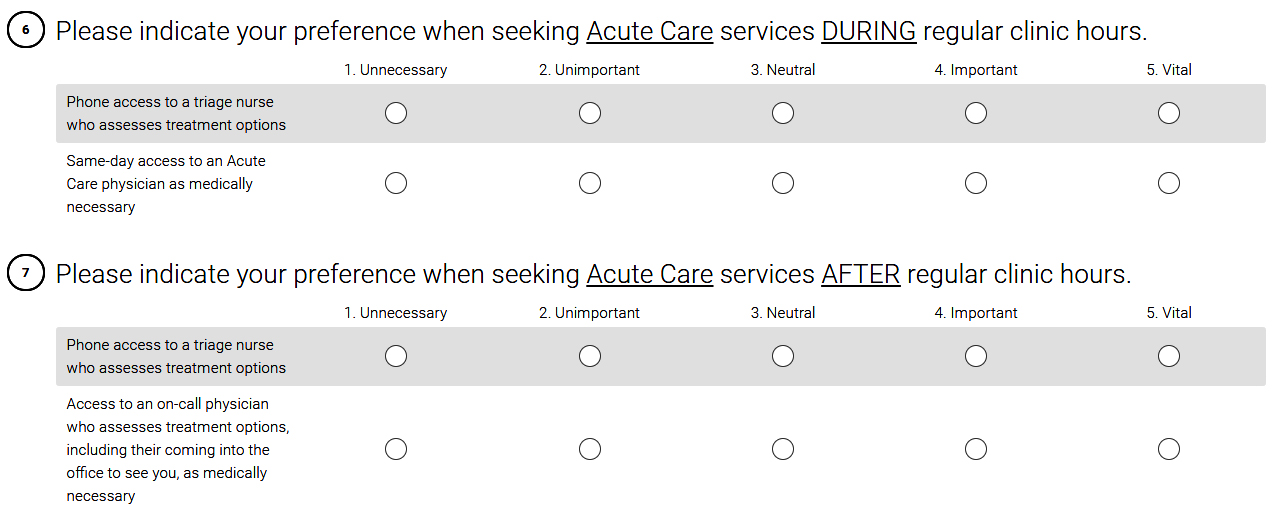The width and height of the screenshot is (1273, 521).
Task: Rate on-call physician access as Vital
Action: (1169, 449)
